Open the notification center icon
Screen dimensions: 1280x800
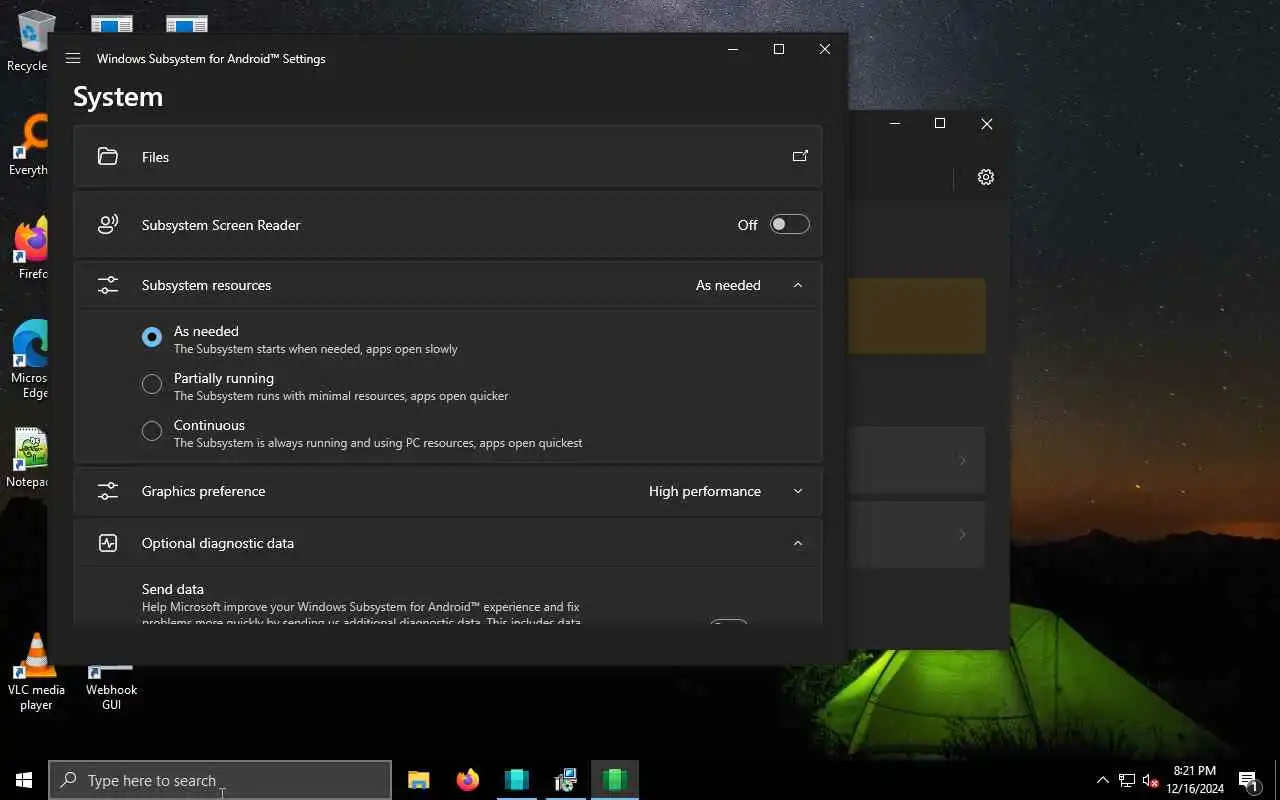(x=1248, y=780)
